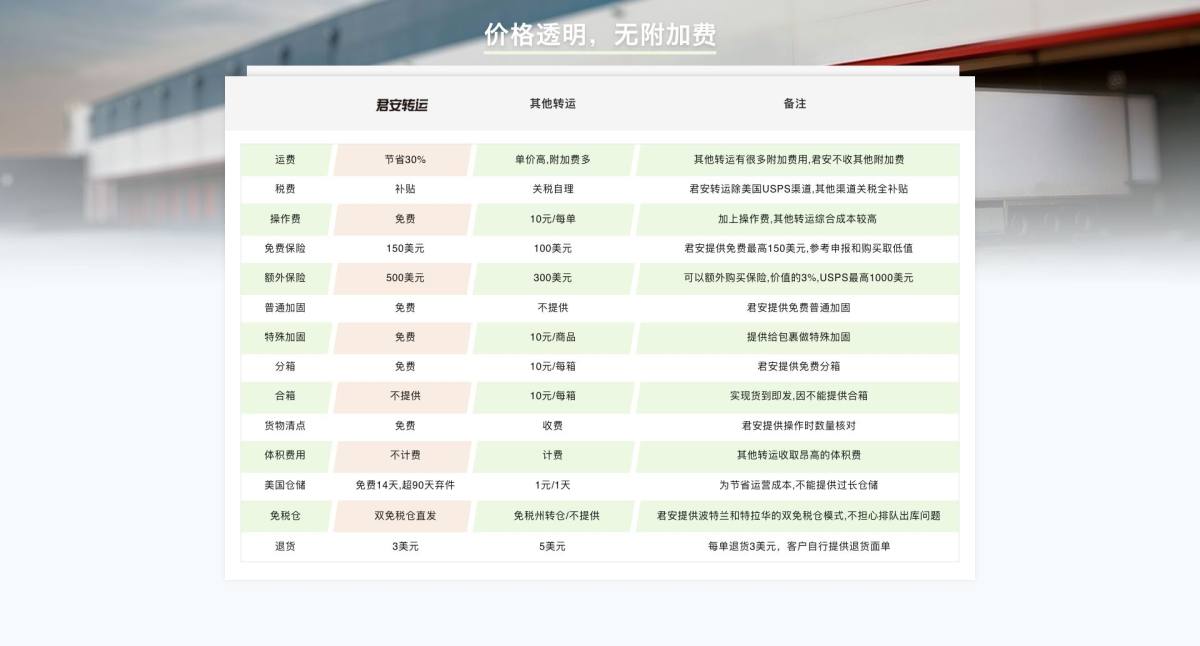
Task: Select the 退货 row's 3美元 value
Action: click(x=404, y=546)
